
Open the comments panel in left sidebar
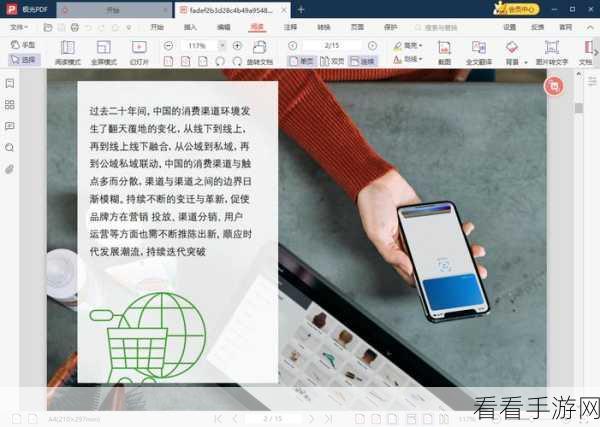click(10, 126)
